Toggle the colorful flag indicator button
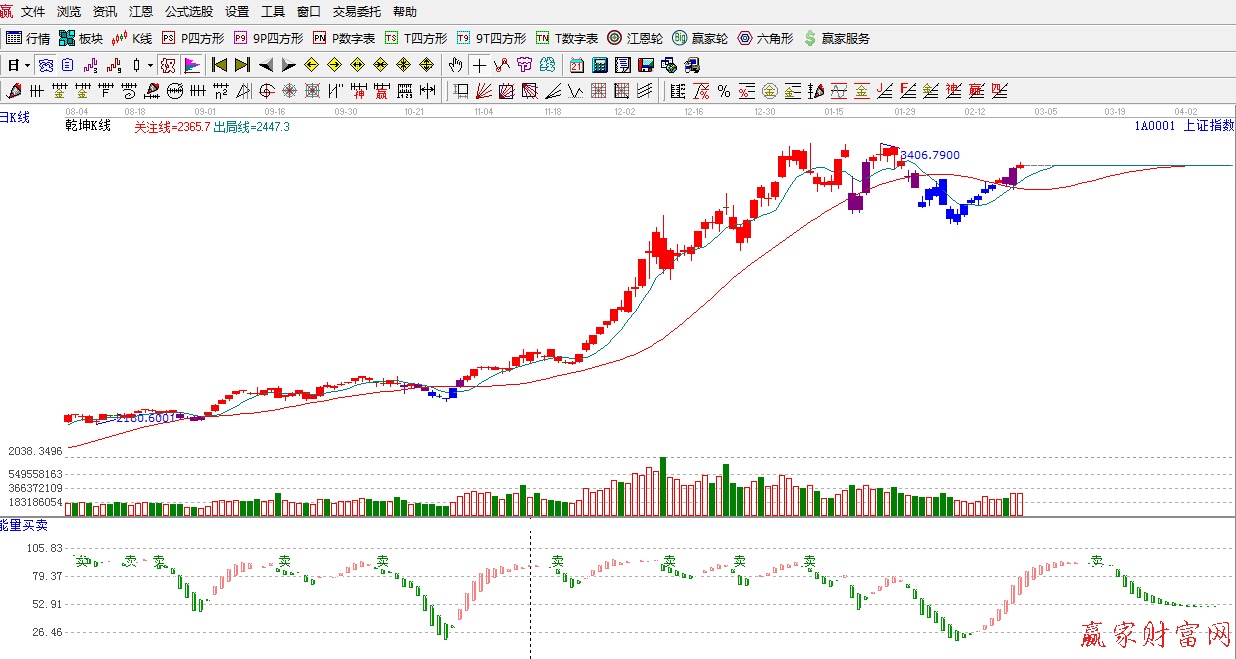1236x659 pixels. click(x=192, y=66)
